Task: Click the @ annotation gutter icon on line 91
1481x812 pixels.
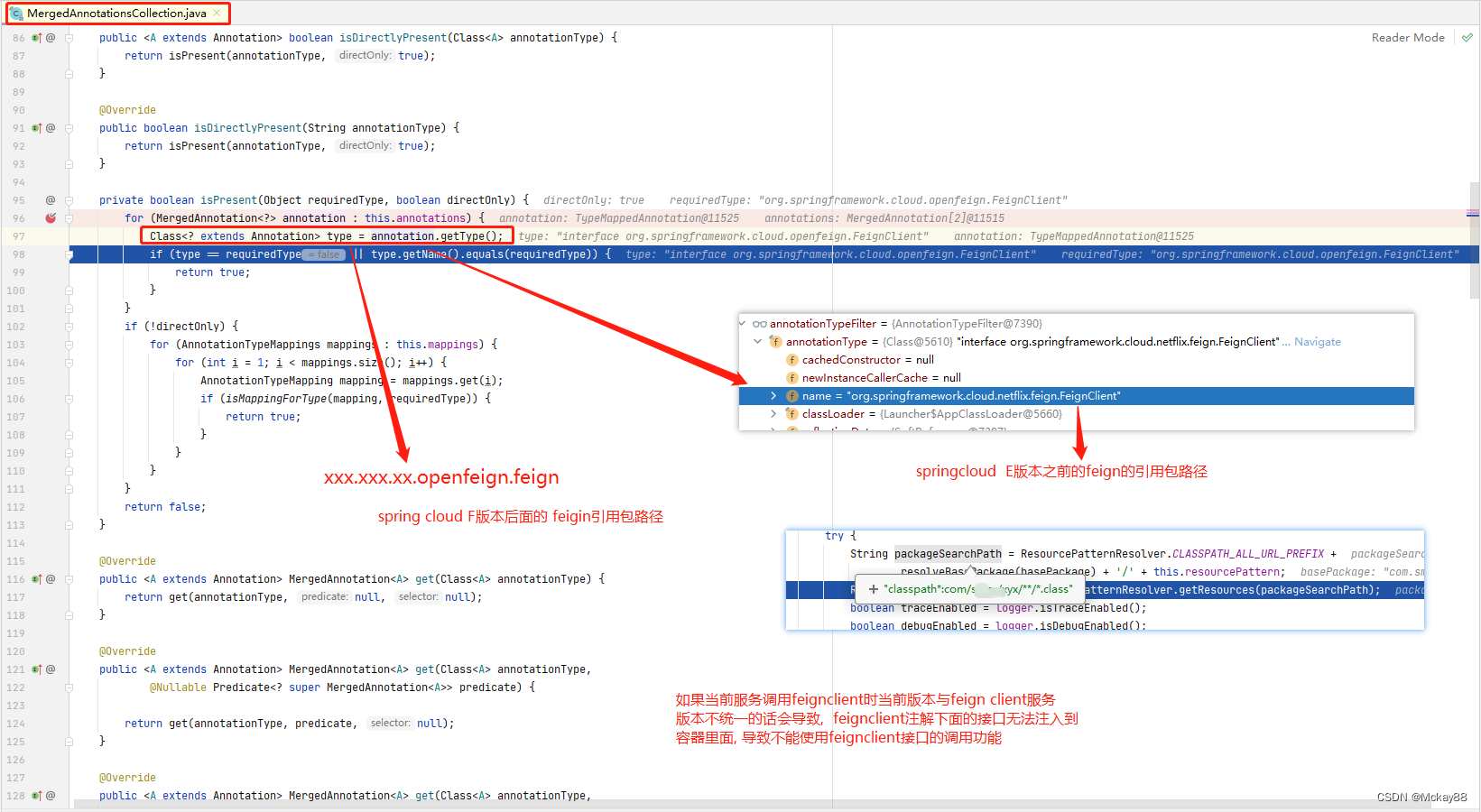Action: [x=51, y=128]
